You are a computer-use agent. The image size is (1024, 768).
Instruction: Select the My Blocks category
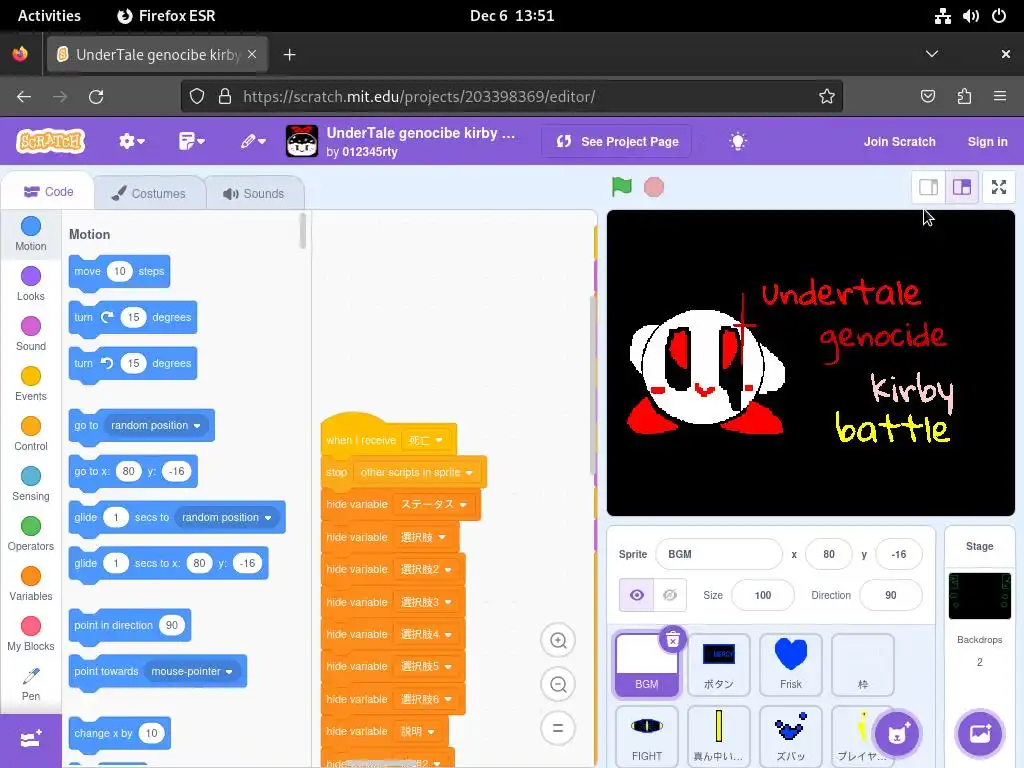(x=31, y=634)
